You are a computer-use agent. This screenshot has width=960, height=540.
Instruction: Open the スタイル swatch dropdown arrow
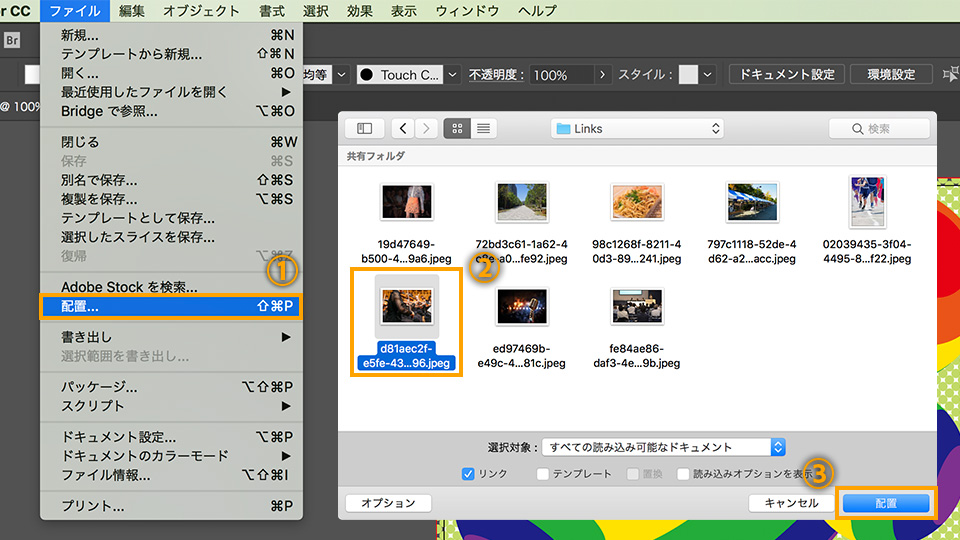[x=708, y=75]
